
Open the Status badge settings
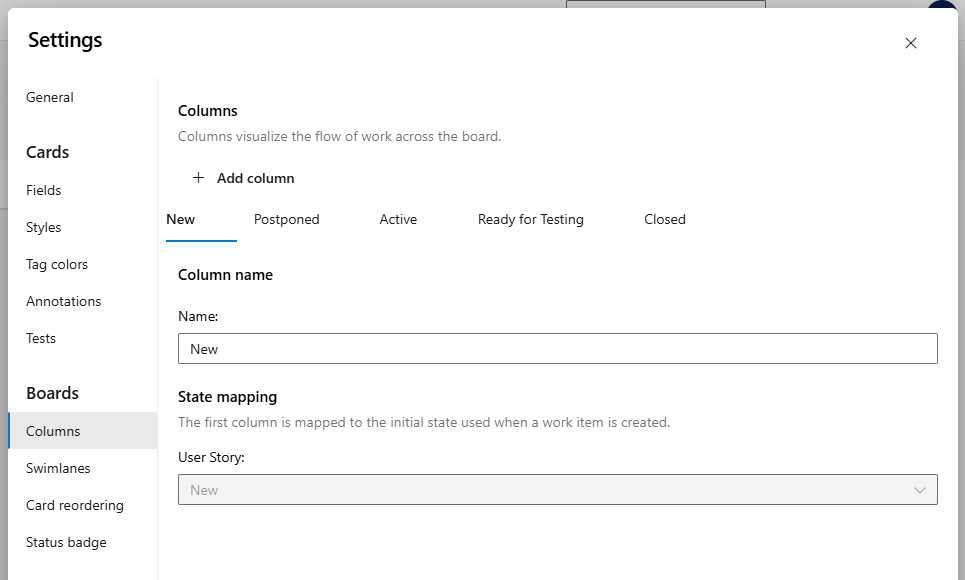(x=66, y=542)
